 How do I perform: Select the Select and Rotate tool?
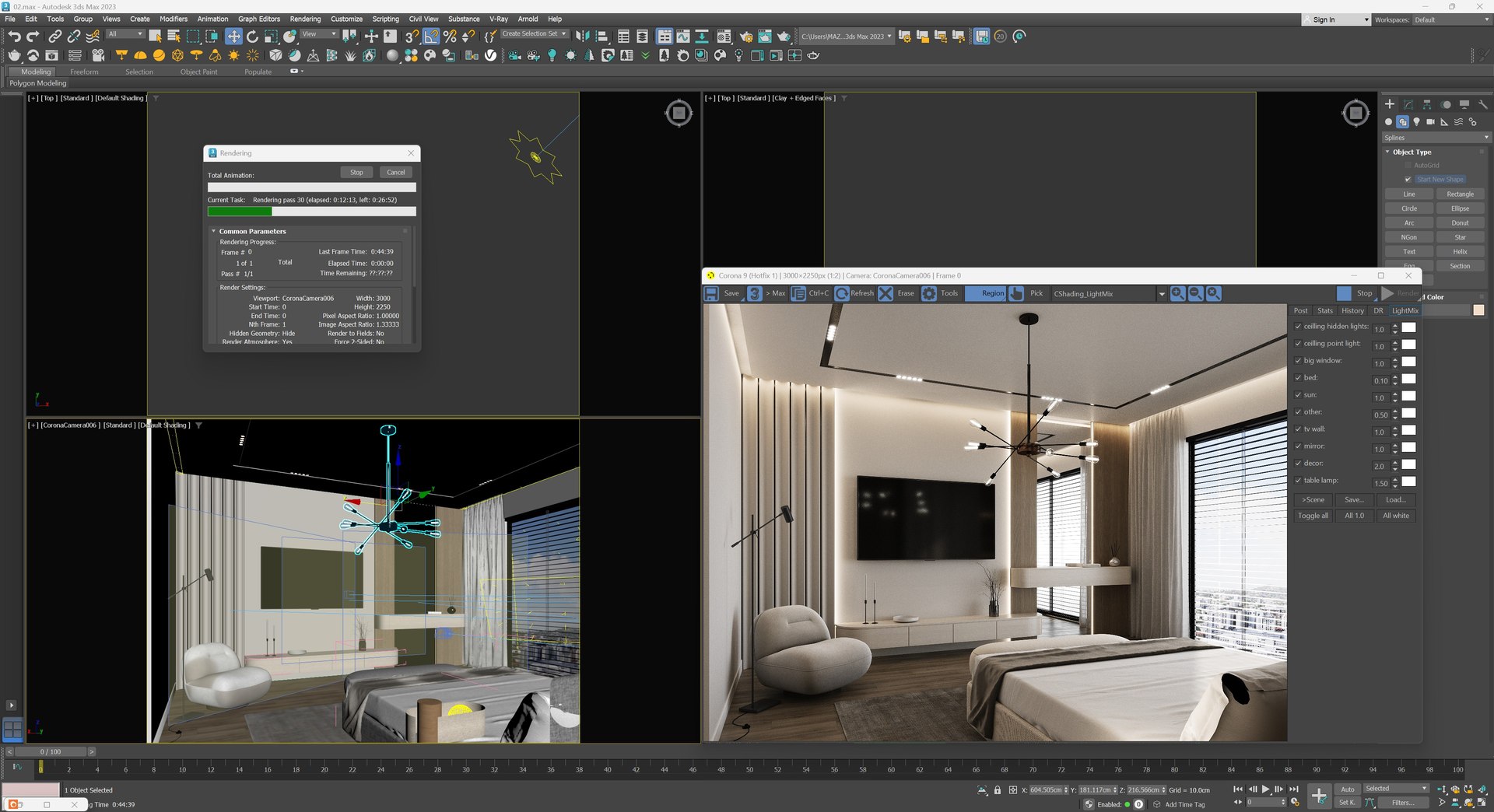[252, 37]
